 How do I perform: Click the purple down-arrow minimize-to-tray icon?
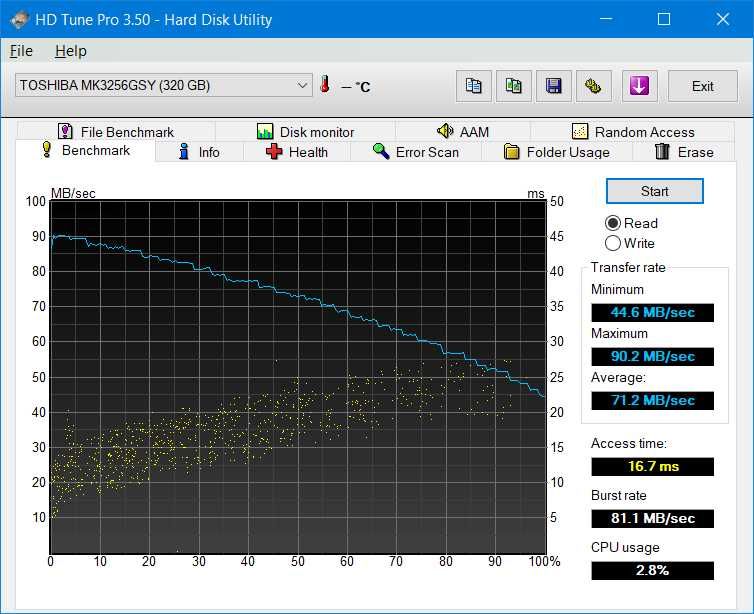(639, 86)
